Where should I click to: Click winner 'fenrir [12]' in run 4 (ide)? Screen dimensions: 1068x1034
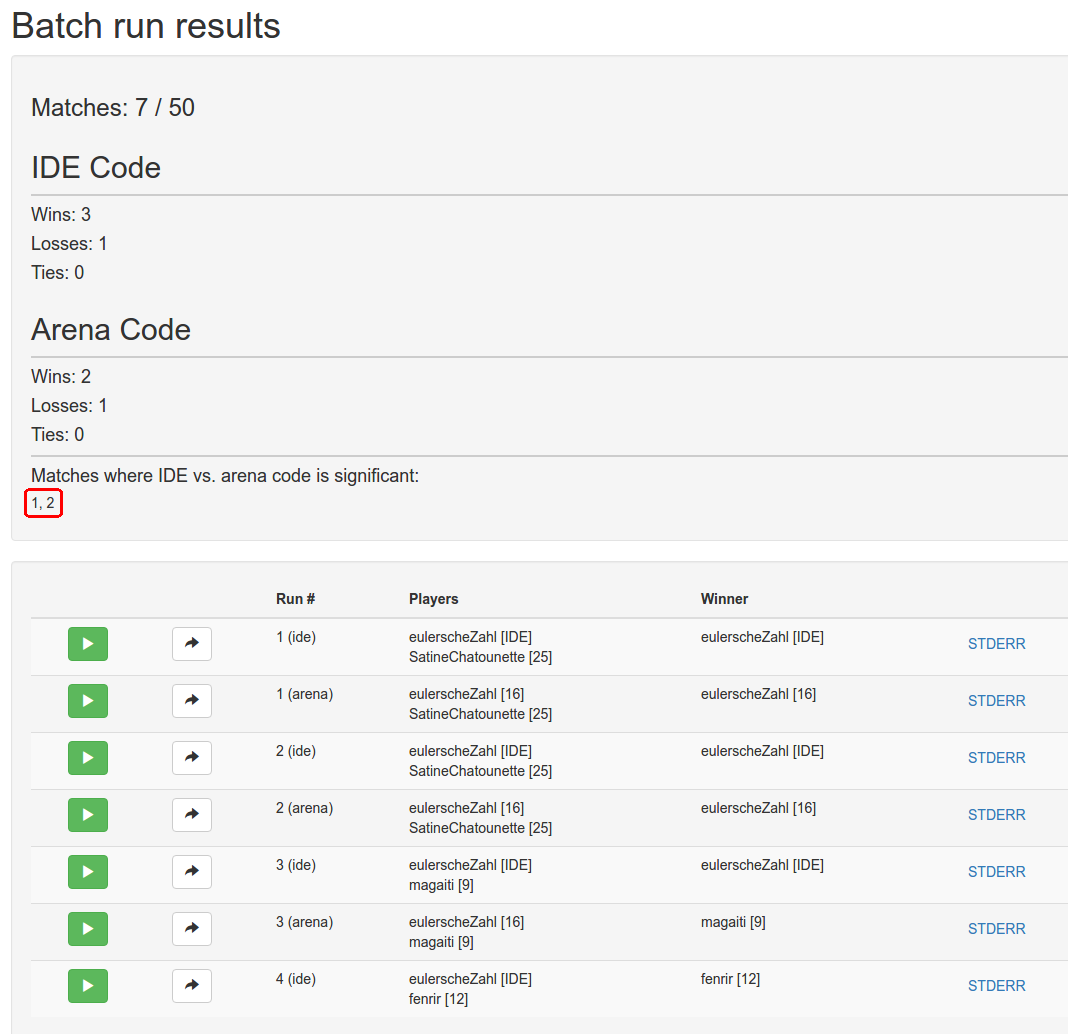pyautogui.click(x=730, y=979)
